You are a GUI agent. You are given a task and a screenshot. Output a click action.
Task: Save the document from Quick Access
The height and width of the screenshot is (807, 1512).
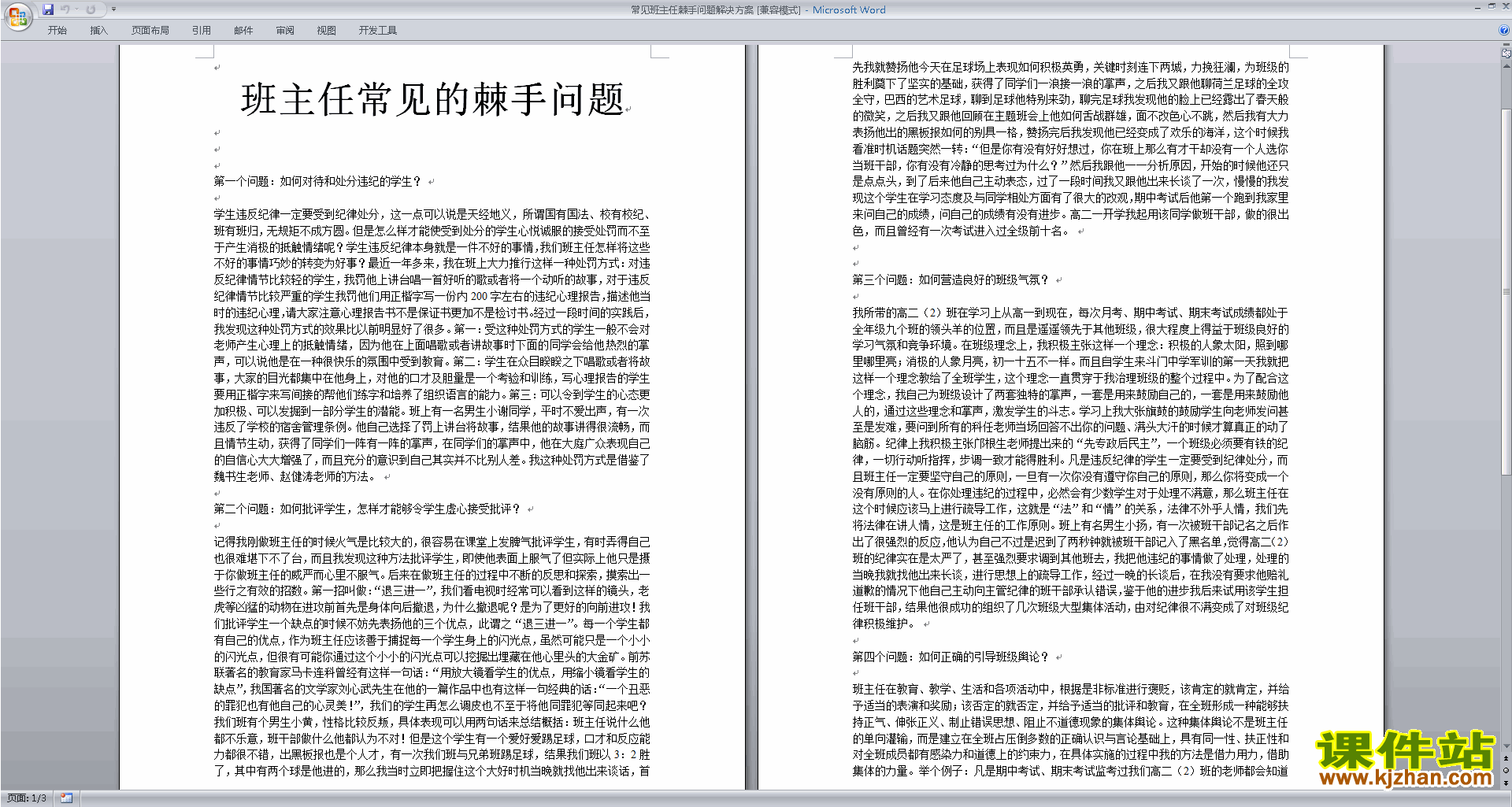point(48,9)
